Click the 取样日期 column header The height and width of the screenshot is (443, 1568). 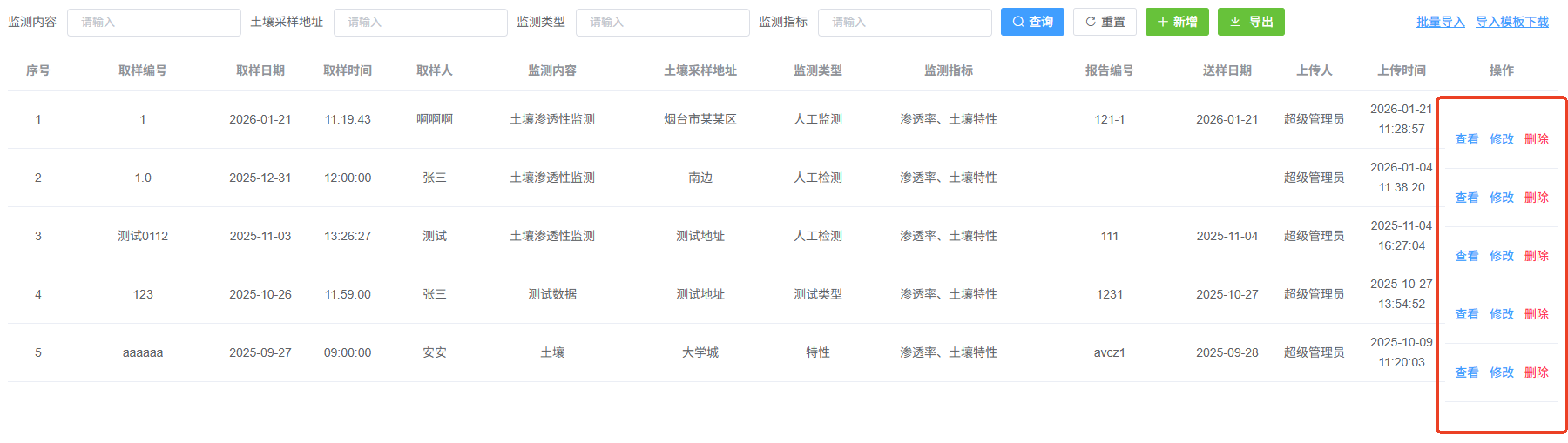(260, 70)
